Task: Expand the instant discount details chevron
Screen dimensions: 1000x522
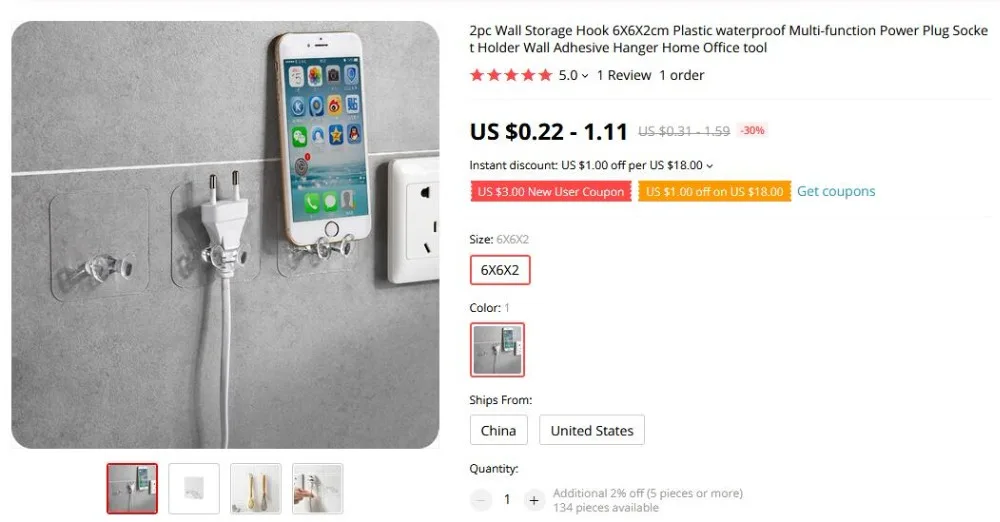Action: (x=709, y=166)
